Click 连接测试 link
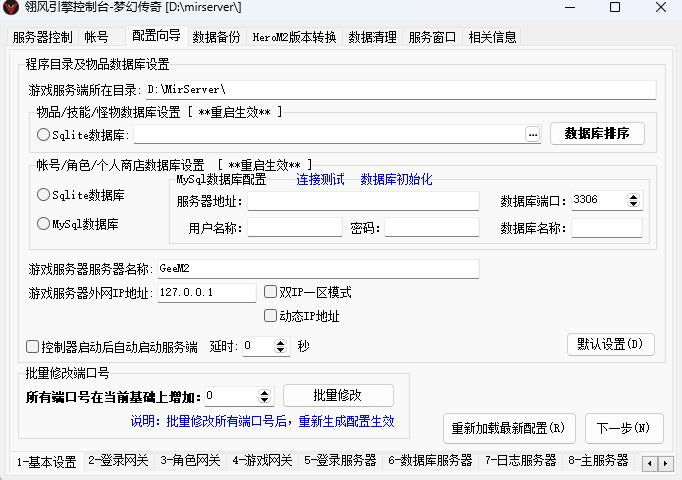 [320, 180]
